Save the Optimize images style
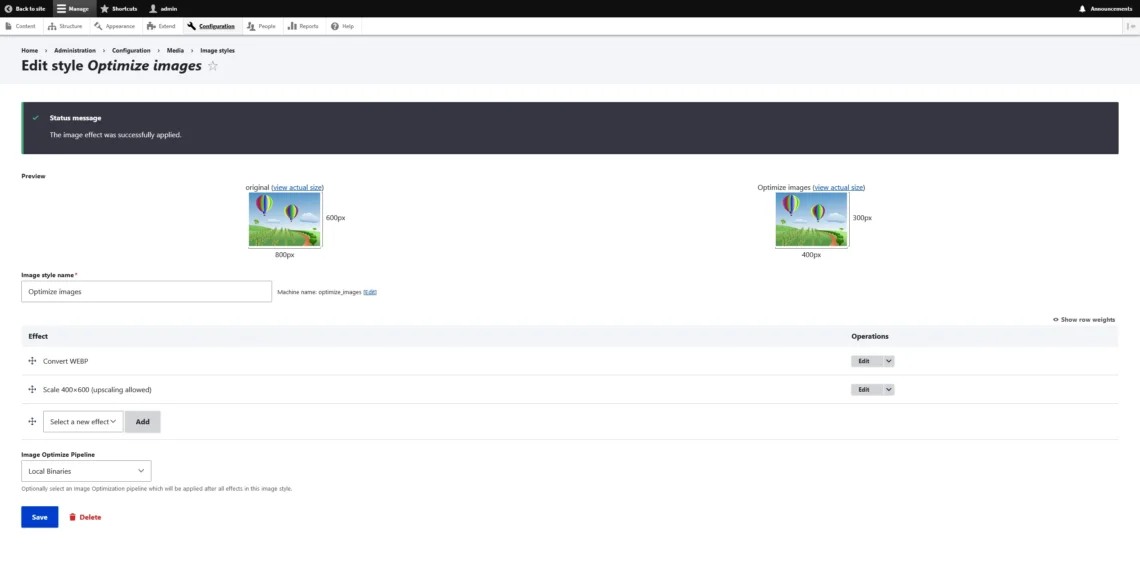 click(39, 517)
